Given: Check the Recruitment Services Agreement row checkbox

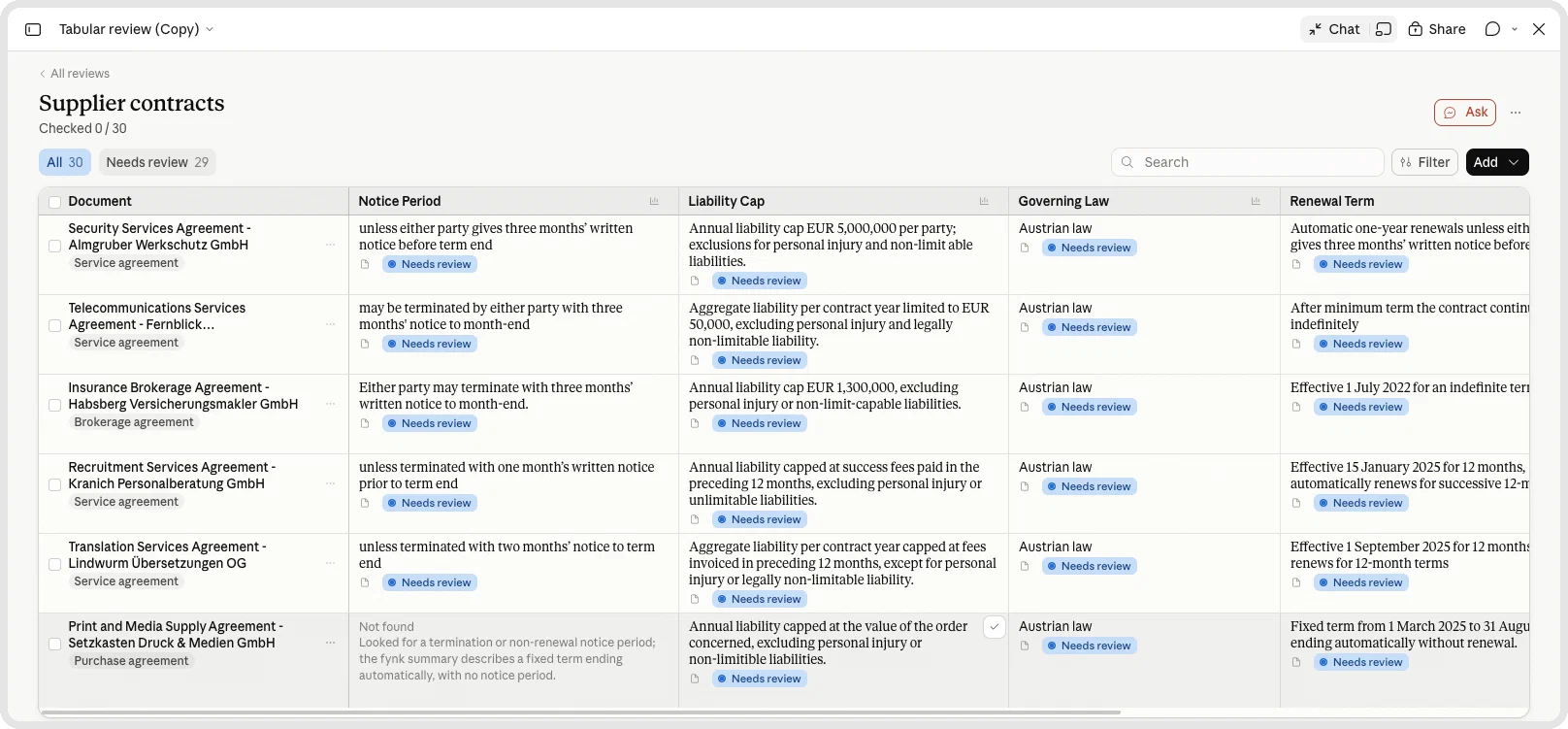Looking at the screenshot, I should click(54, 484).
